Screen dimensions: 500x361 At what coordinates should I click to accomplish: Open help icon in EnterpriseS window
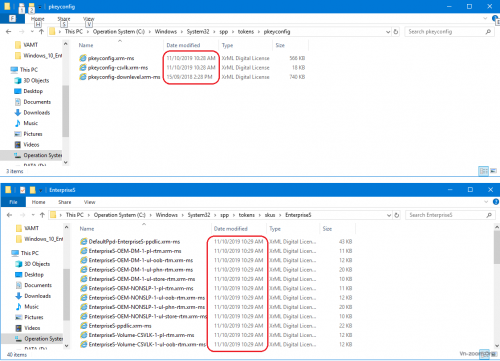click(496, 202)
